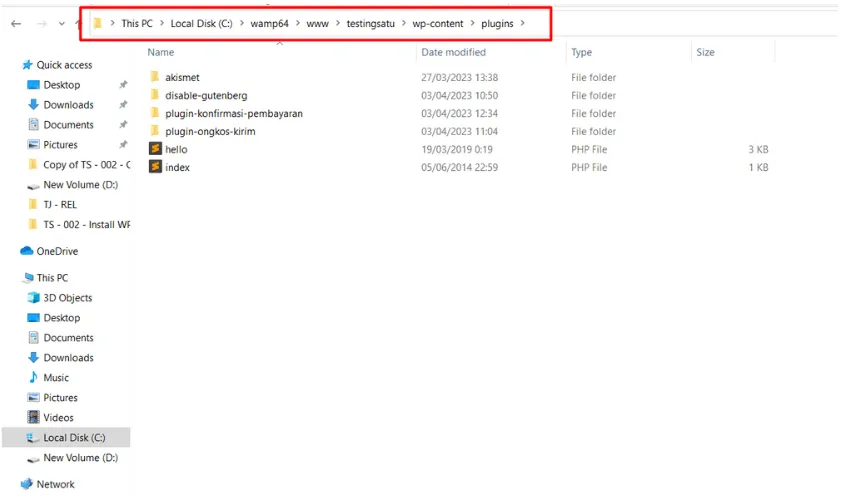Unpin Desktop using its pin icon
Screen dimensions: 841x497
pos(123,85)
